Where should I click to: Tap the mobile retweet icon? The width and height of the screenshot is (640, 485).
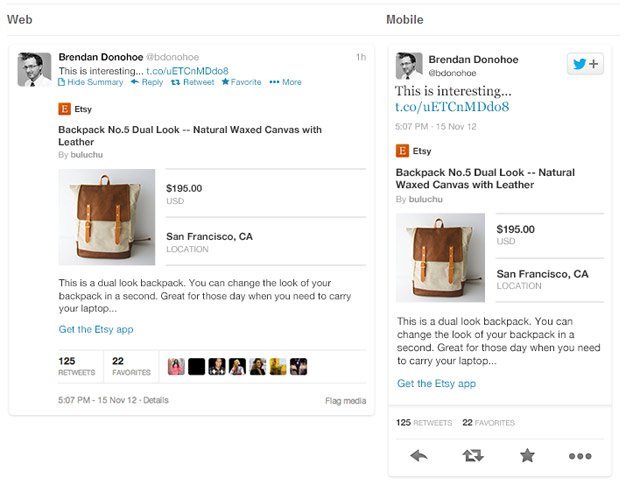pos(473,455)
